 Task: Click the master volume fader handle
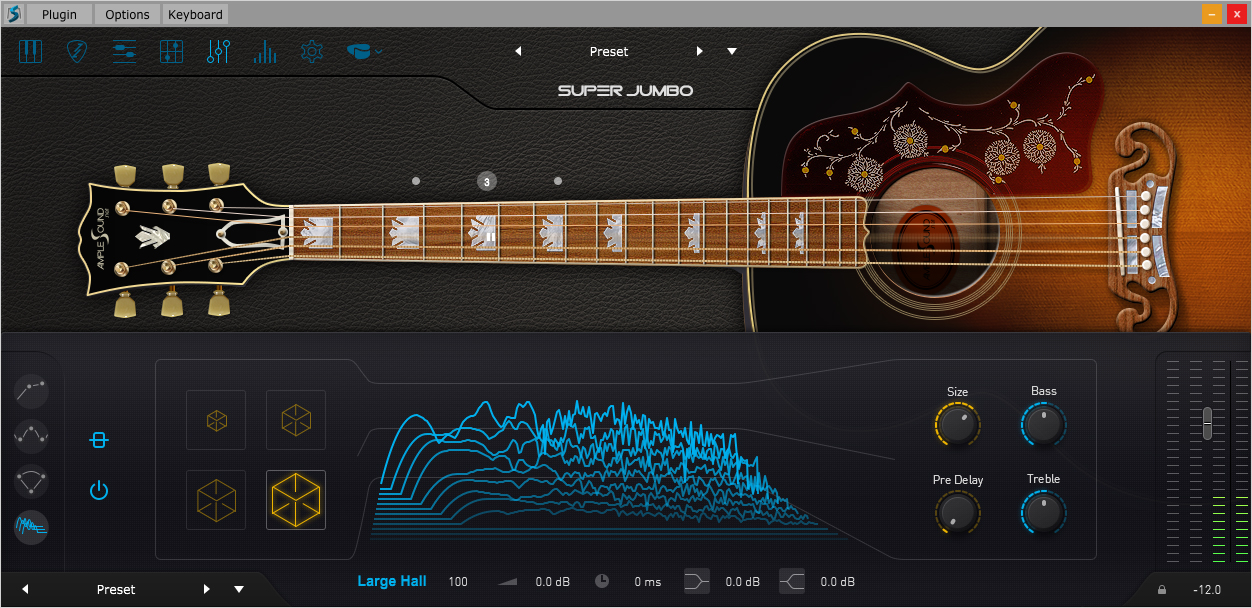point(1207,423)
